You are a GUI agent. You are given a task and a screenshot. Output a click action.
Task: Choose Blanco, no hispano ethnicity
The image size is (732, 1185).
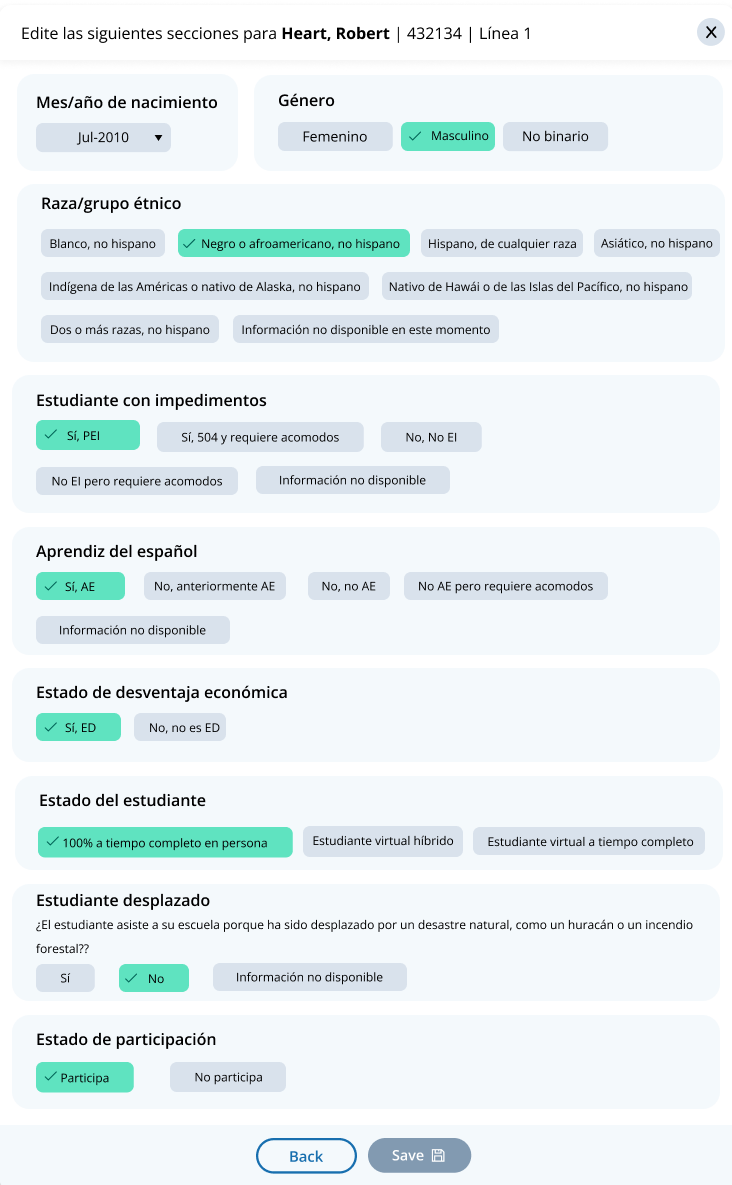(103, 243)
